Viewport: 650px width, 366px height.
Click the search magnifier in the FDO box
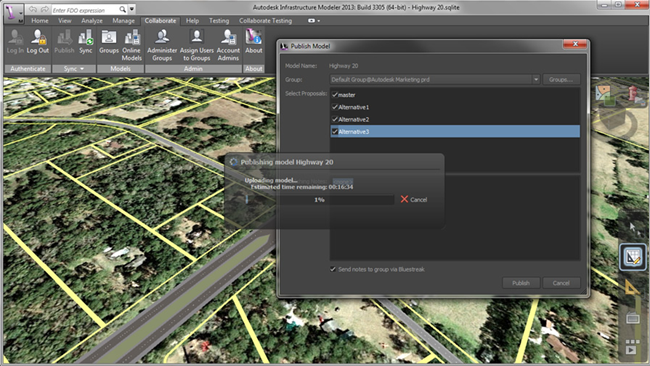pyautogui.click(x=123, y=10)
